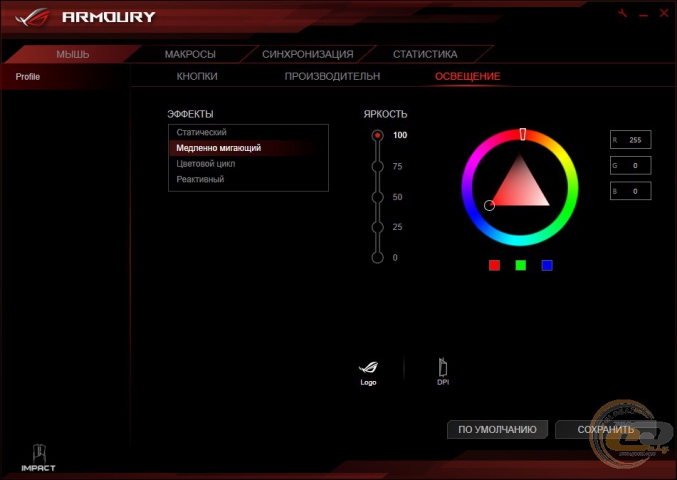Click the hue marker on color wheel
677x480 pixels.
tap(522, 134)
